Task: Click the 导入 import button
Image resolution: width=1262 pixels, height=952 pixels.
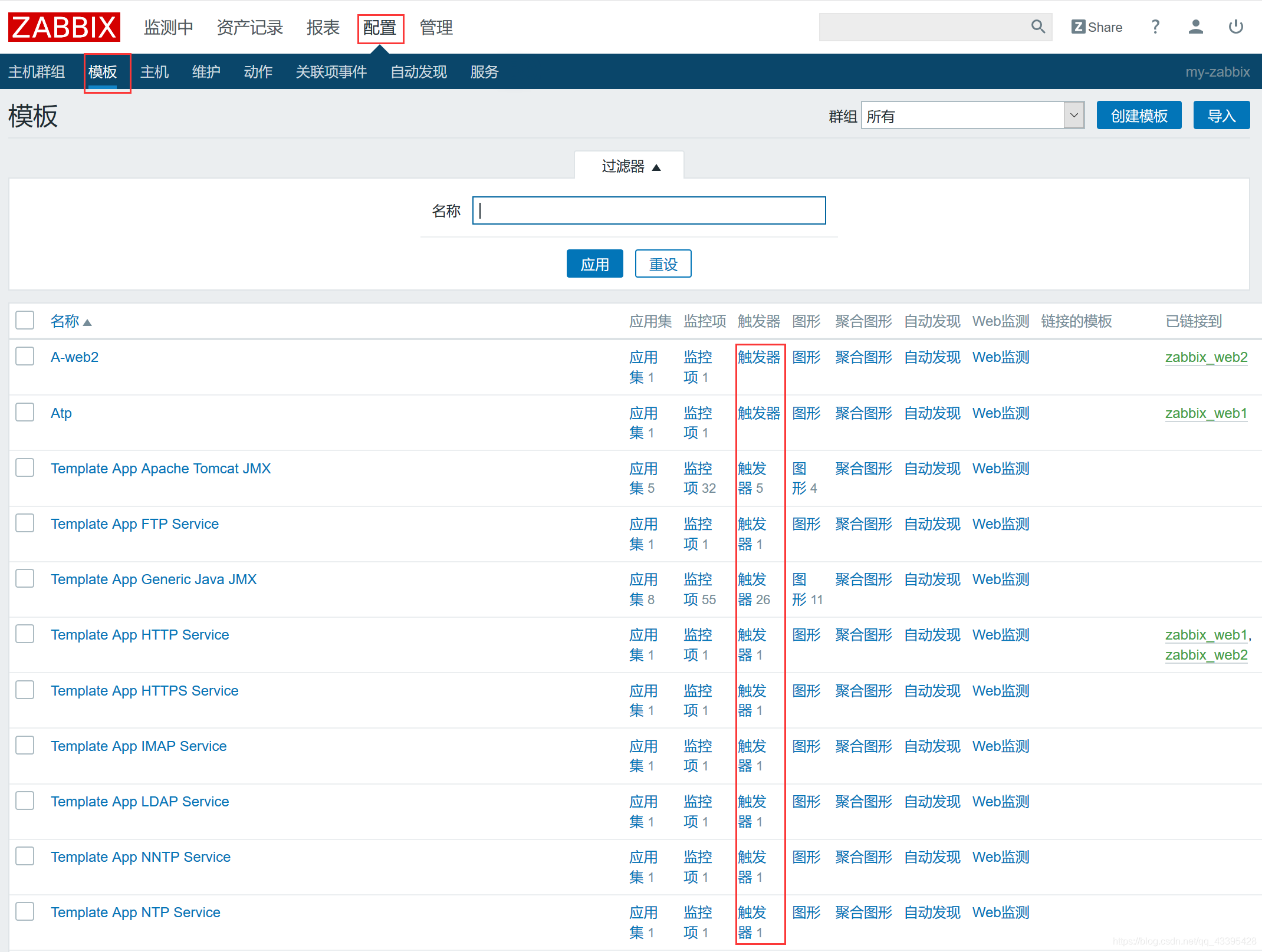Action: (1221, 115)
